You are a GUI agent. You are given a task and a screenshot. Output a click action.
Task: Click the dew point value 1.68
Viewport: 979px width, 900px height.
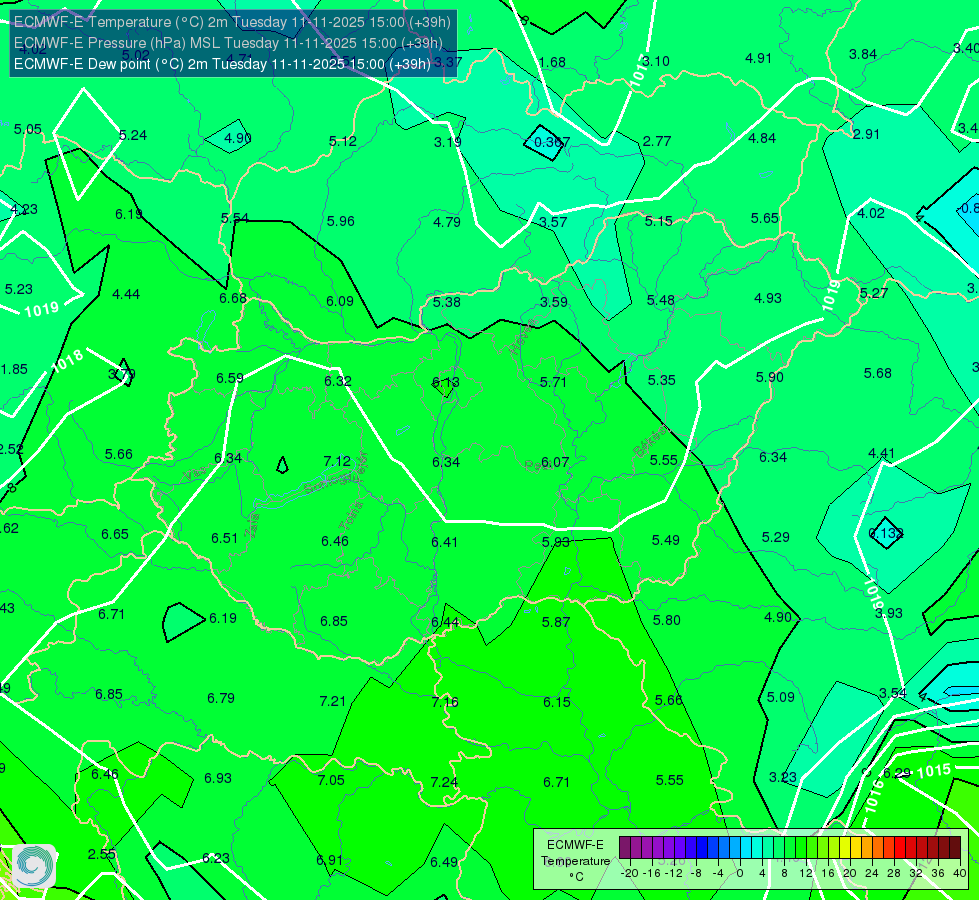(x=552, y=62)
